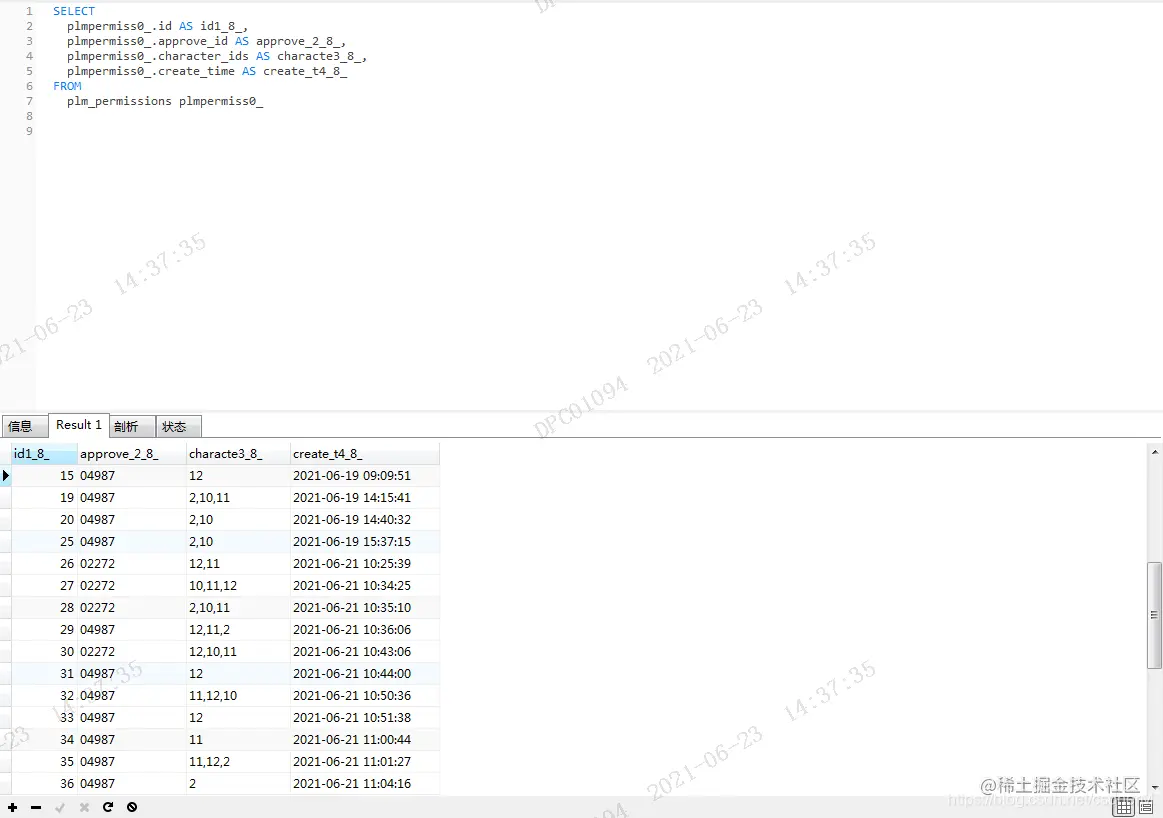Image resolution: width=1163 pixels, height=818 pixels.
Task: Select characte3 cell '2' in row 36
Action: point(238,784)
